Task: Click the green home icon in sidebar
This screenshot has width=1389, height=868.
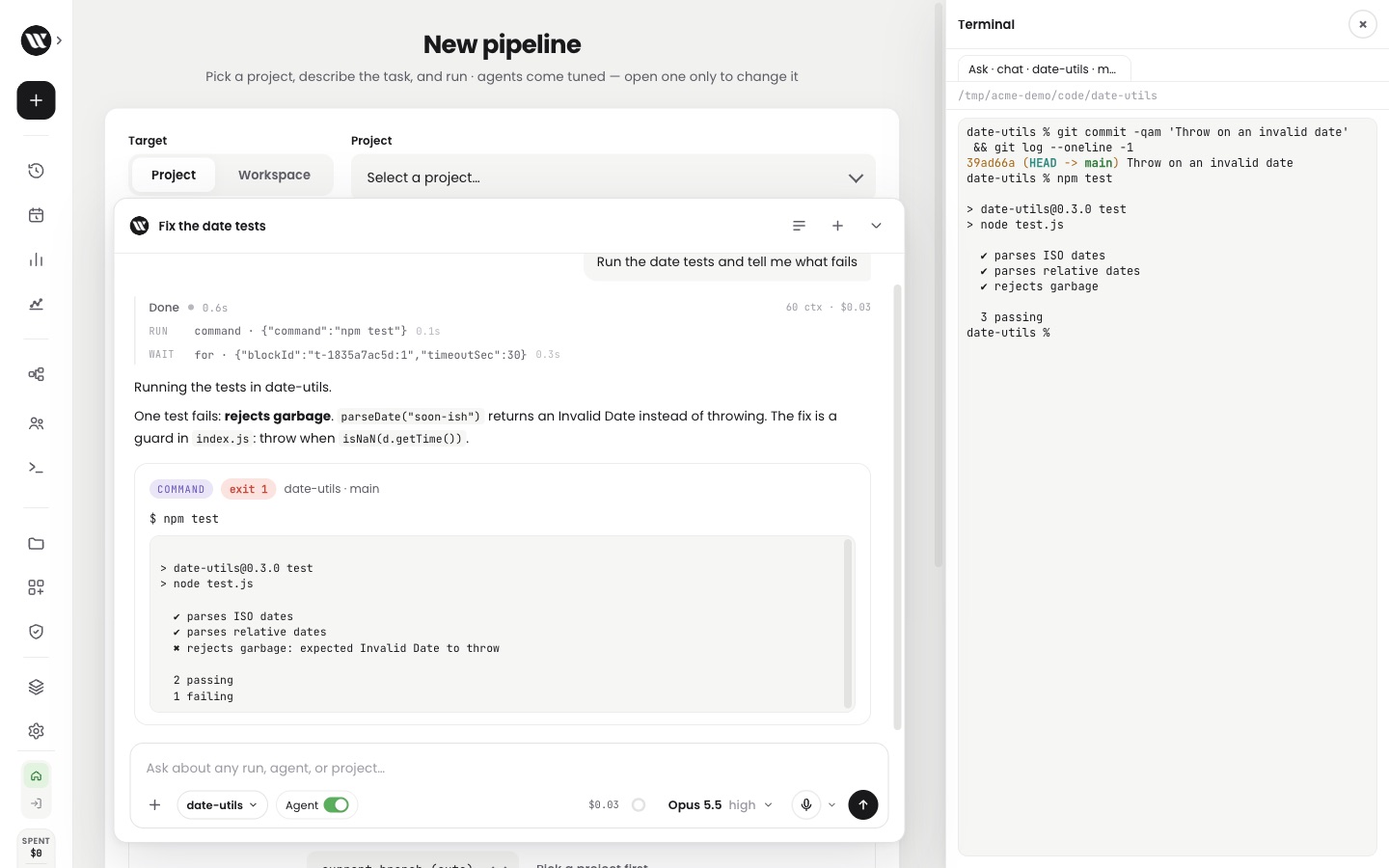Action: (x=36, y=775)
